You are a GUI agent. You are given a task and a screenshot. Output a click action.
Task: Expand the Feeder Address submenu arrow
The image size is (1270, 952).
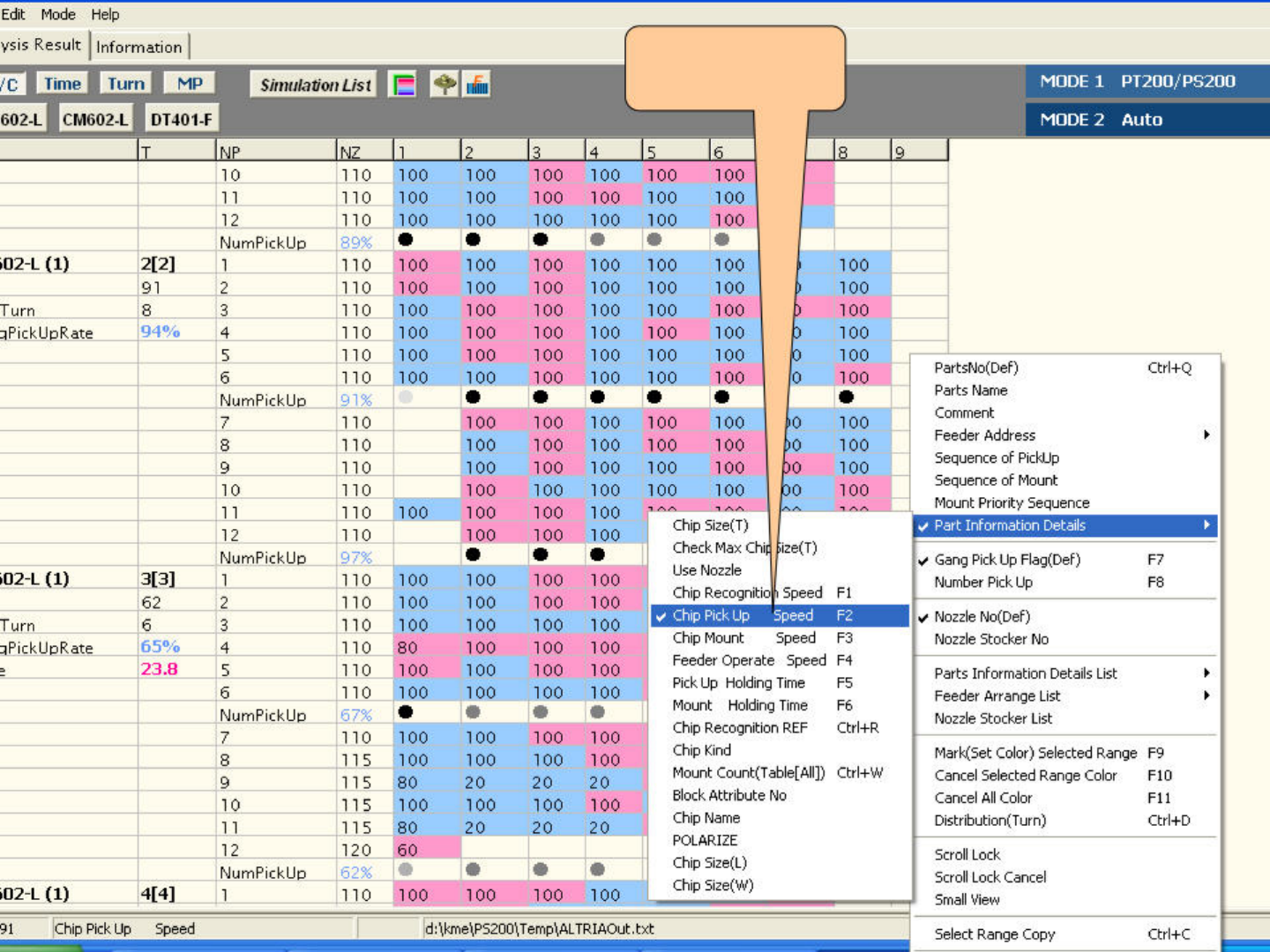(x=1206, y=435)
